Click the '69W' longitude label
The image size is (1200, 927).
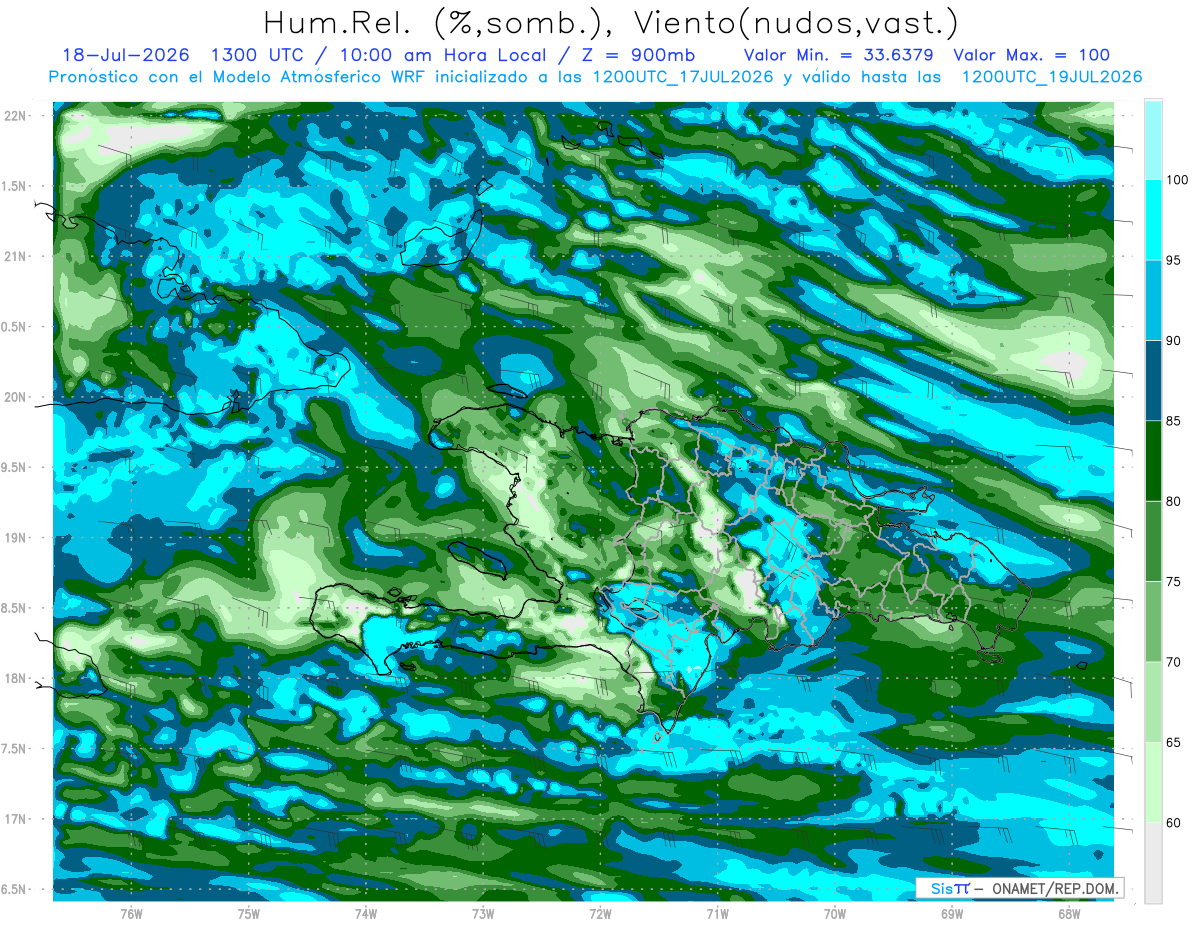click(x=952, y=913)
